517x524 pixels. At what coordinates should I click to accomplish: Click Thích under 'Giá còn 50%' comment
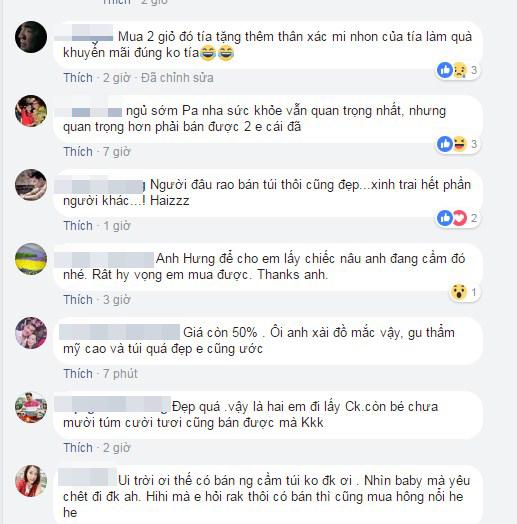pos(78,374)
